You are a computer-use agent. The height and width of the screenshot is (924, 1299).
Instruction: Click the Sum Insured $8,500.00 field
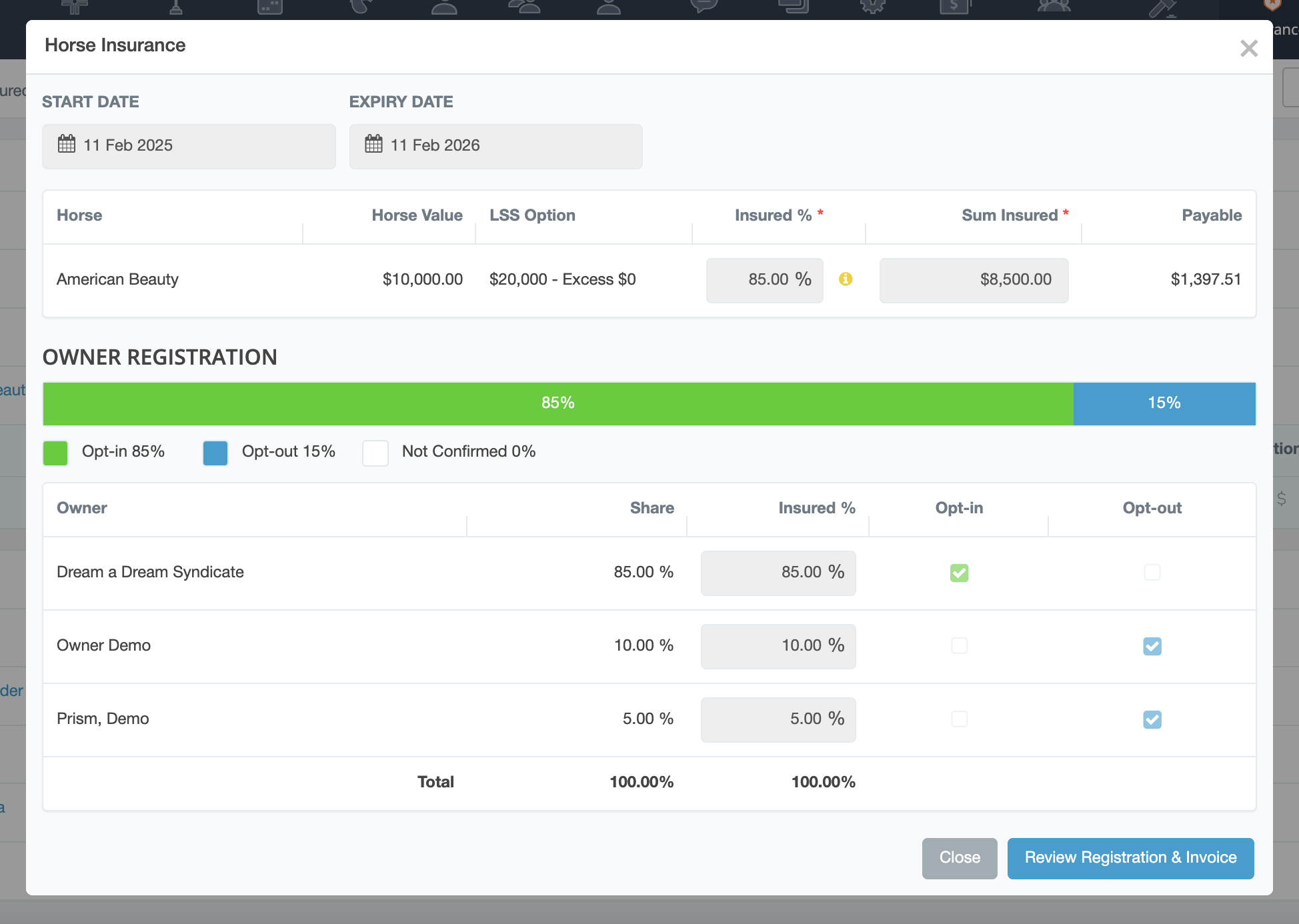[x=974, y=280]
